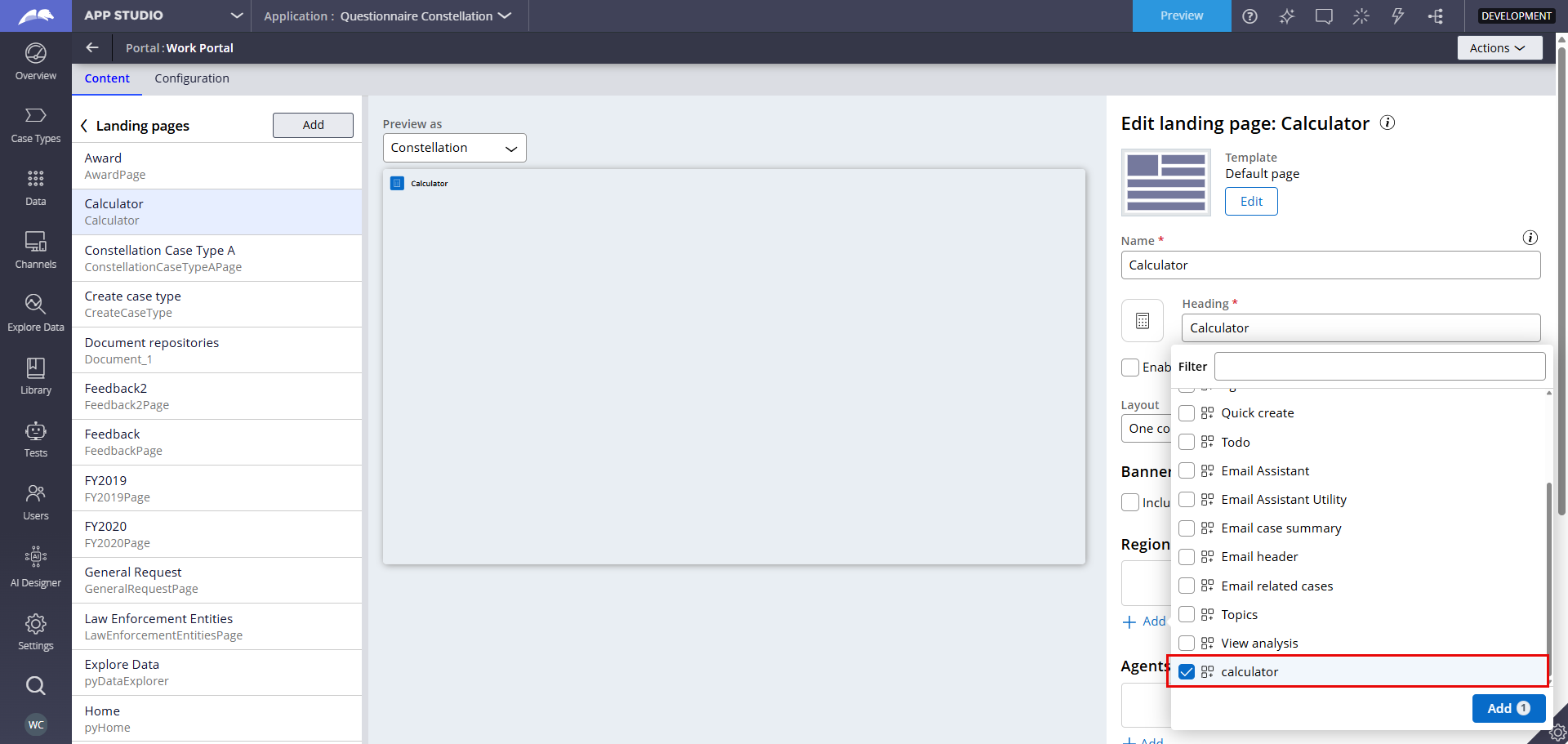Click Edit button under Template
The image size is (1568, 744).
(x=1250, y=202)
